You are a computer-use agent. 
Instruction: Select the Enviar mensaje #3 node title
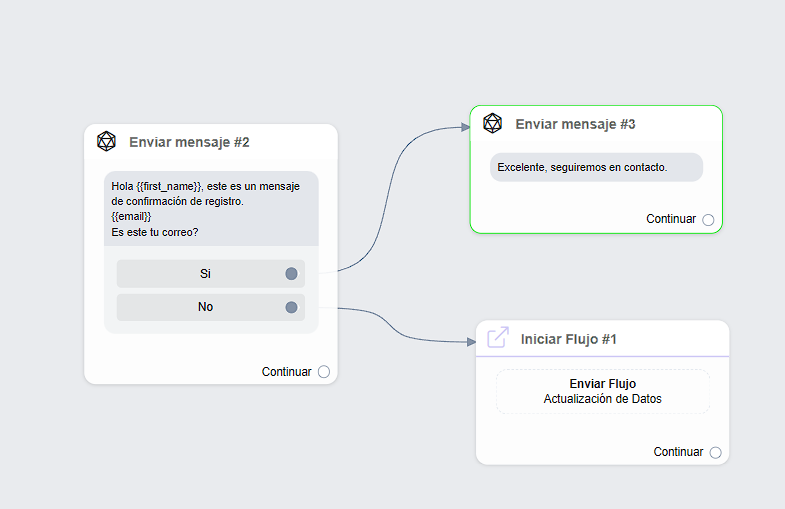(x=575, y=124)
